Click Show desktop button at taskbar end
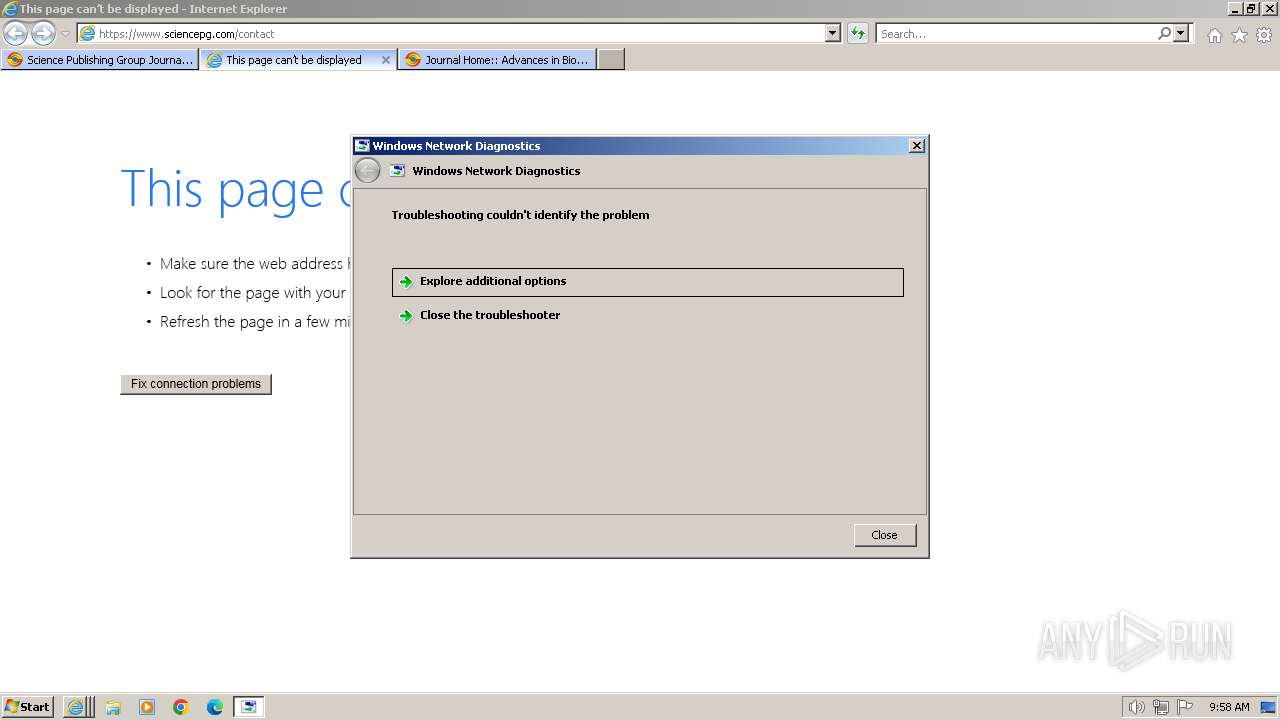Image resolution: width=1280 pixels, height=720 pixels. point(1268,707)
